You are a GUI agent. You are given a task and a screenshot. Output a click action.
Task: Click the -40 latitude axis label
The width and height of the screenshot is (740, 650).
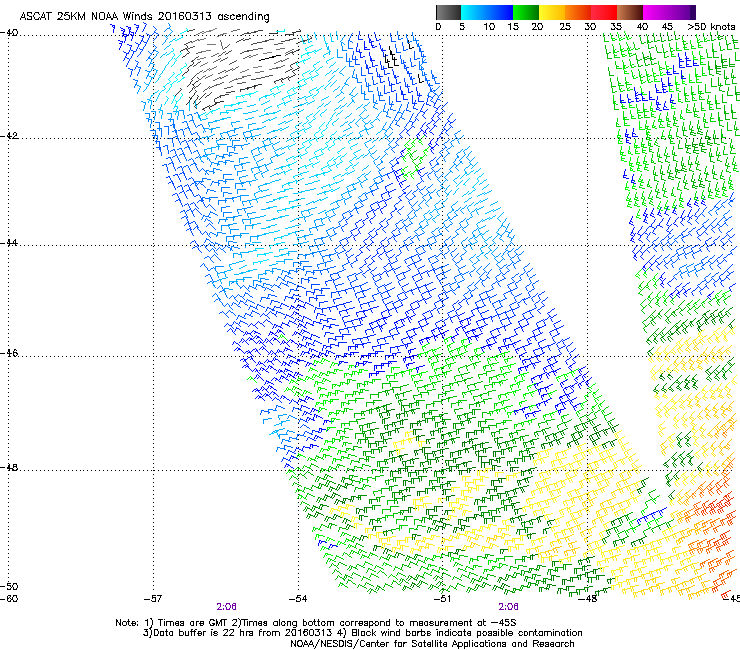click(10, 33)
